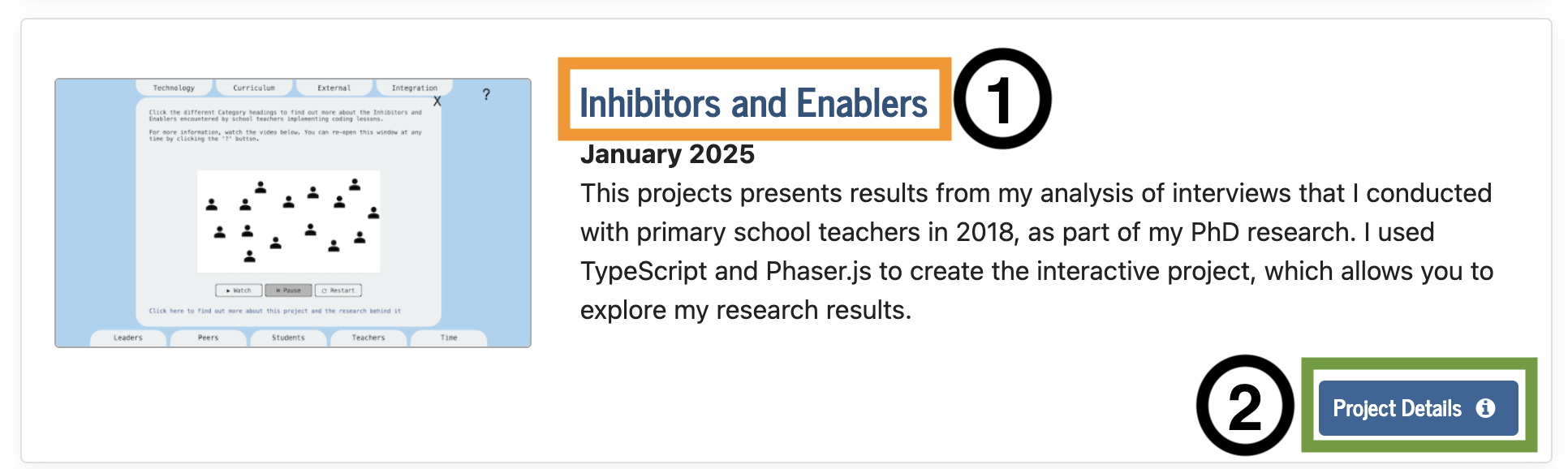Open the Teachers category tab
1568x469 pixels.
pyautogui.click(x=368, y=338)
